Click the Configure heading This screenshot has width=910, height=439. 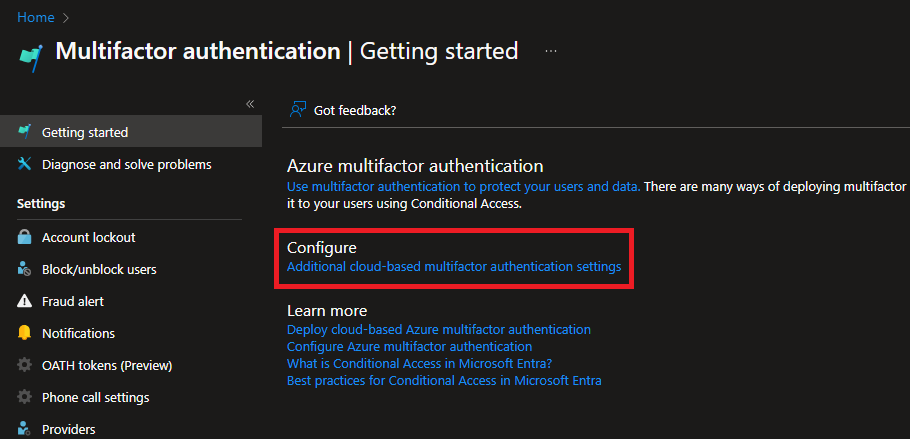coord(322,247)
